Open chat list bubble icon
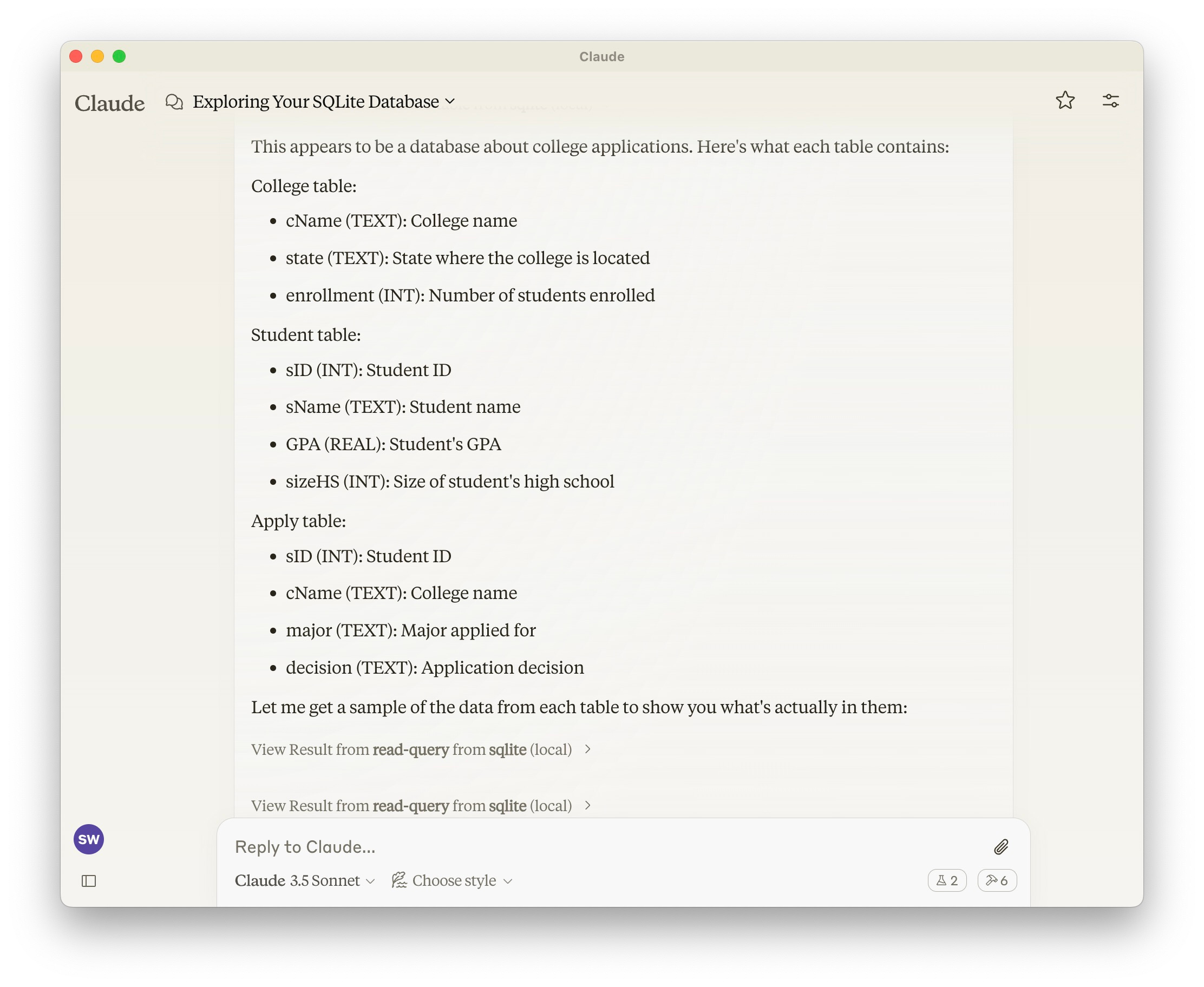 pyautogui.click(x=174, y=102)
